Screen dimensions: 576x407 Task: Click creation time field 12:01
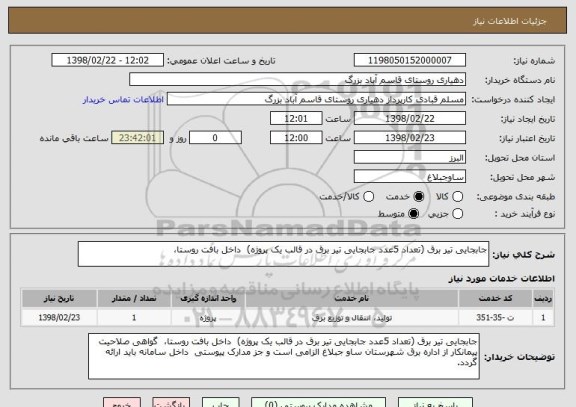point(296,119)
